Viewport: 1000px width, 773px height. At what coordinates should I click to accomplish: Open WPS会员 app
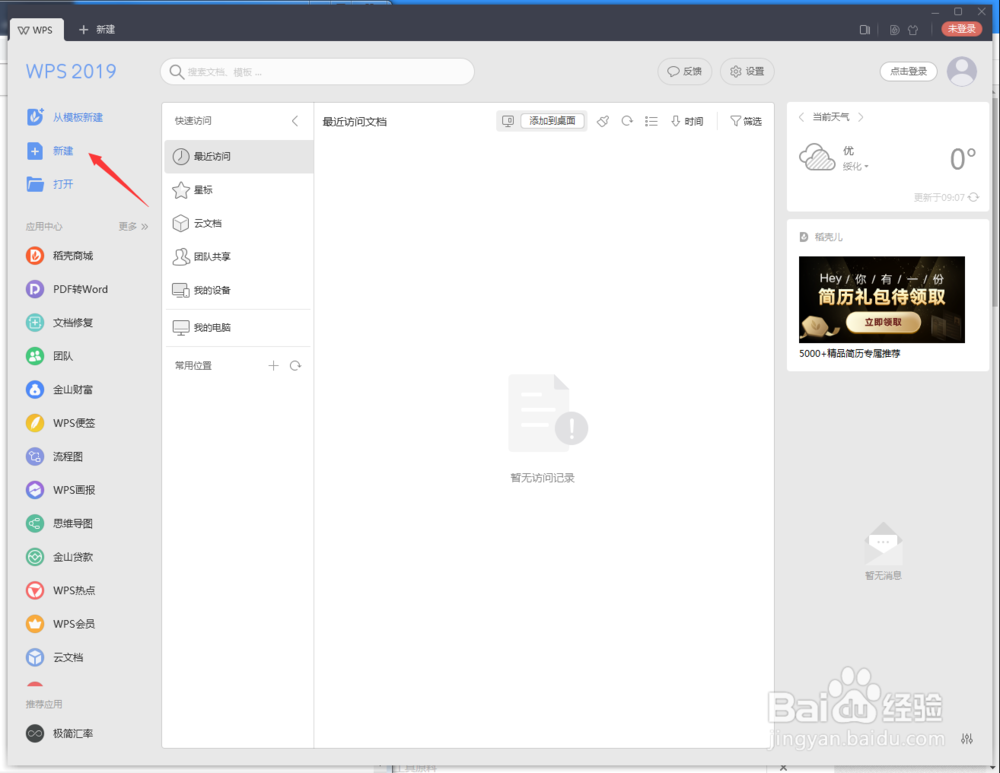60,624
